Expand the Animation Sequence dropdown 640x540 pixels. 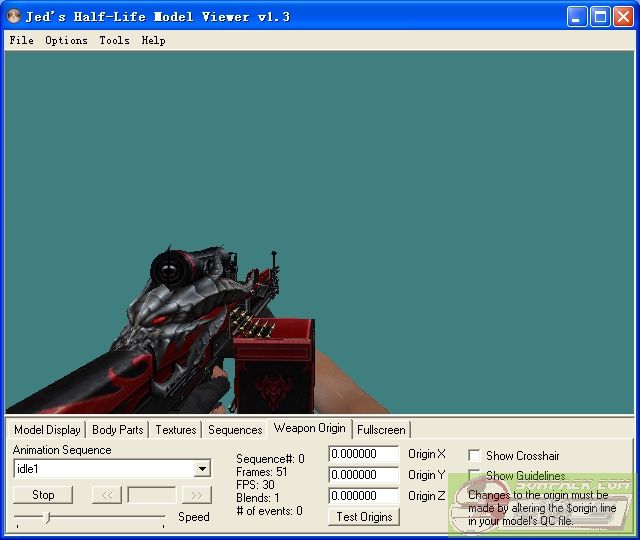click(202, 469)
